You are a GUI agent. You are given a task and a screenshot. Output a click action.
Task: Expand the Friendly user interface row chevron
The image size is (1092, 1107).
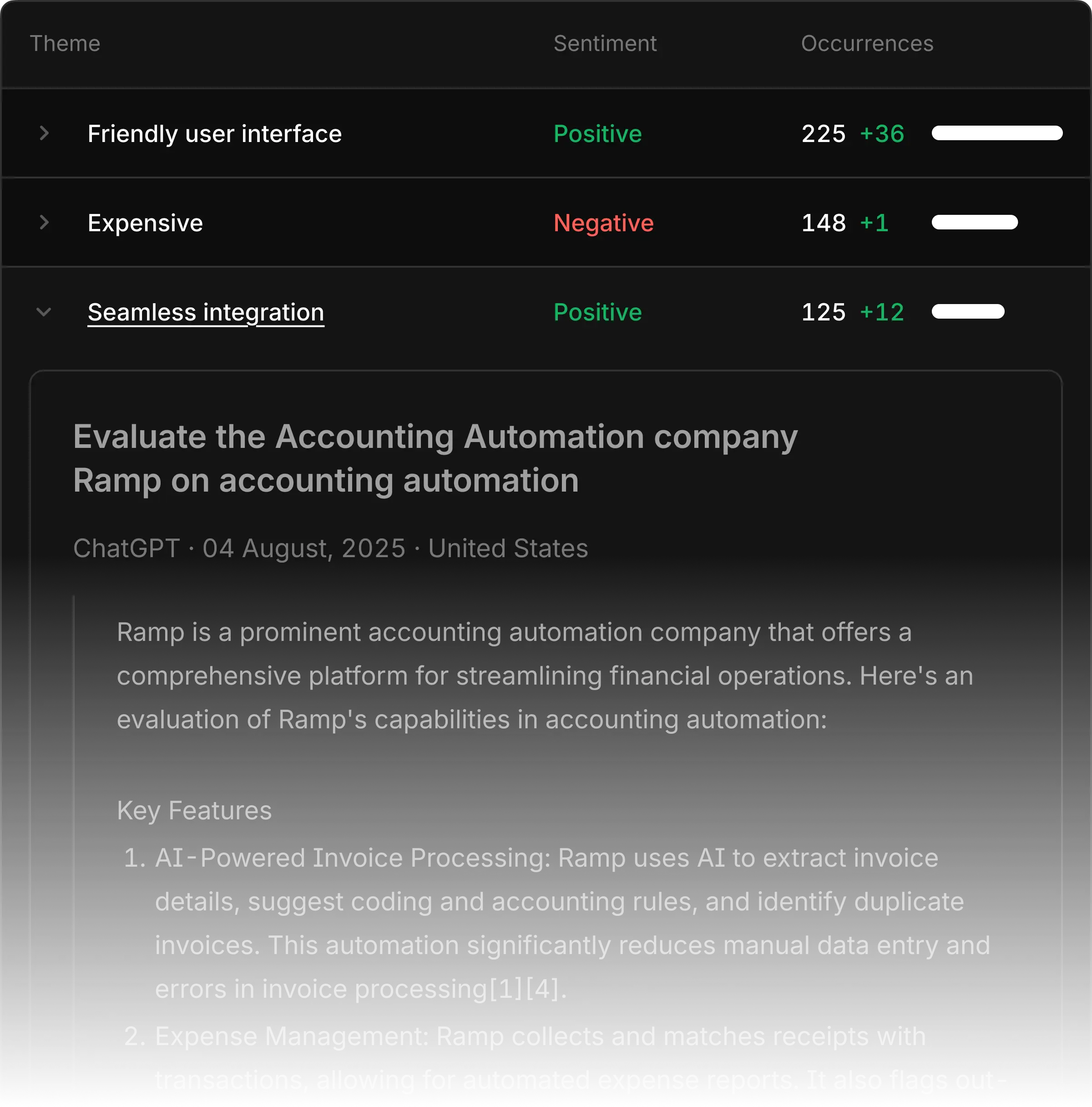pos(44,133)
